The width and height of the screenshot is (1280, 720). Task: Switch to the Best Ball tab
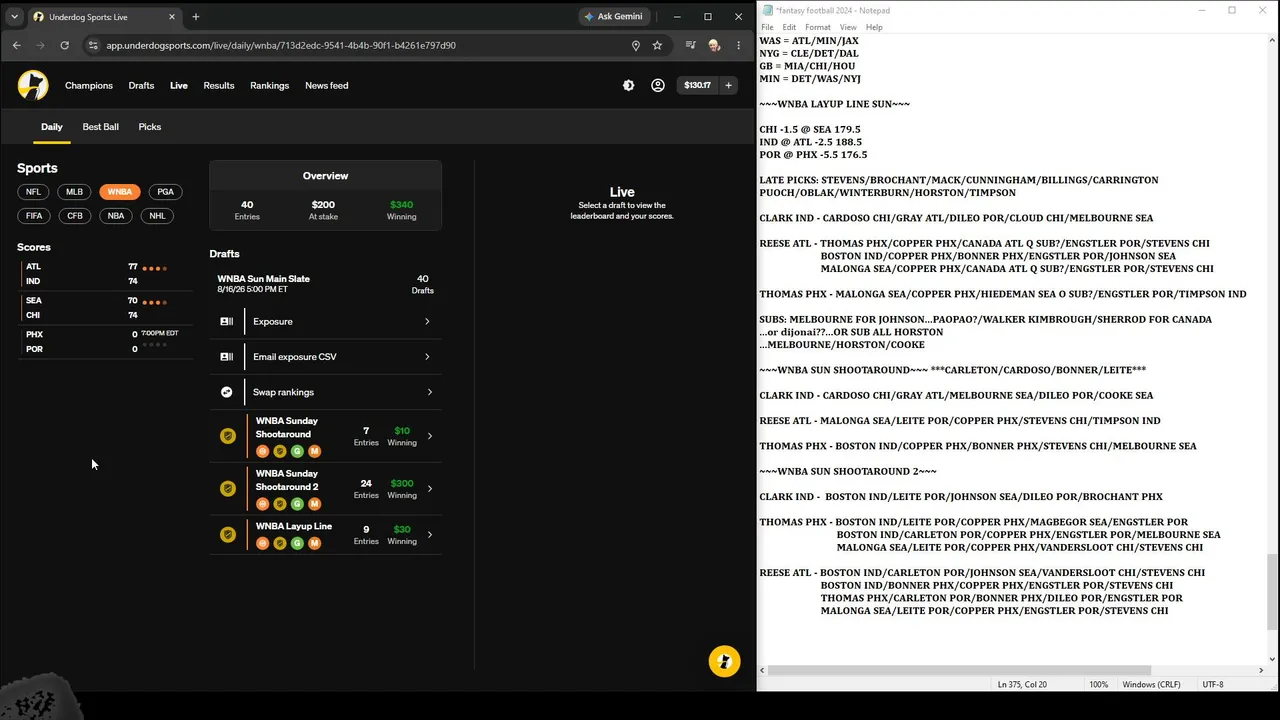click(100, 127)
